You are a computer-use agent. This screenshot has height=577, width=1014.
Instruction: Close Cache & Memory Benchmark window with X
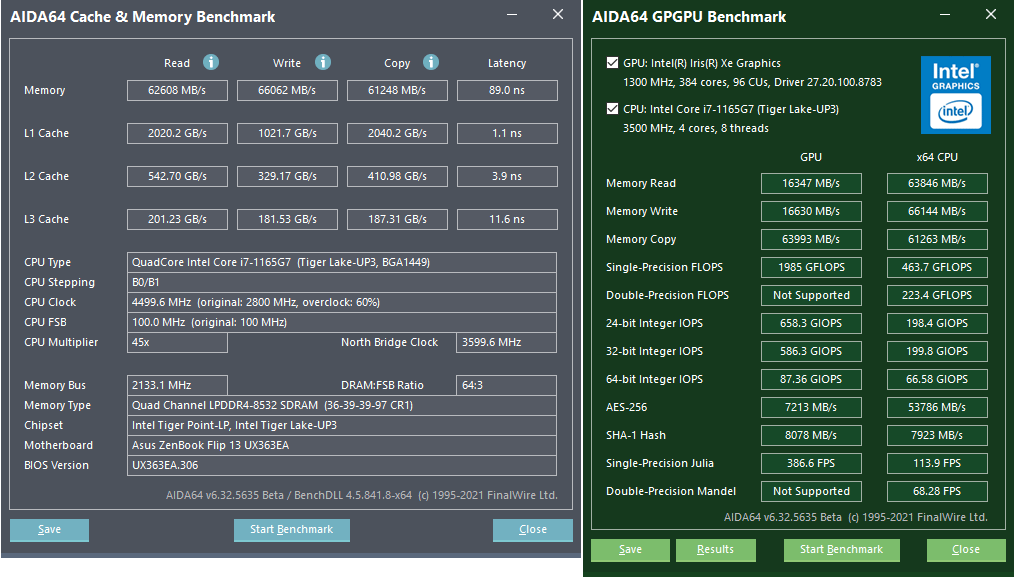[558, 15]
